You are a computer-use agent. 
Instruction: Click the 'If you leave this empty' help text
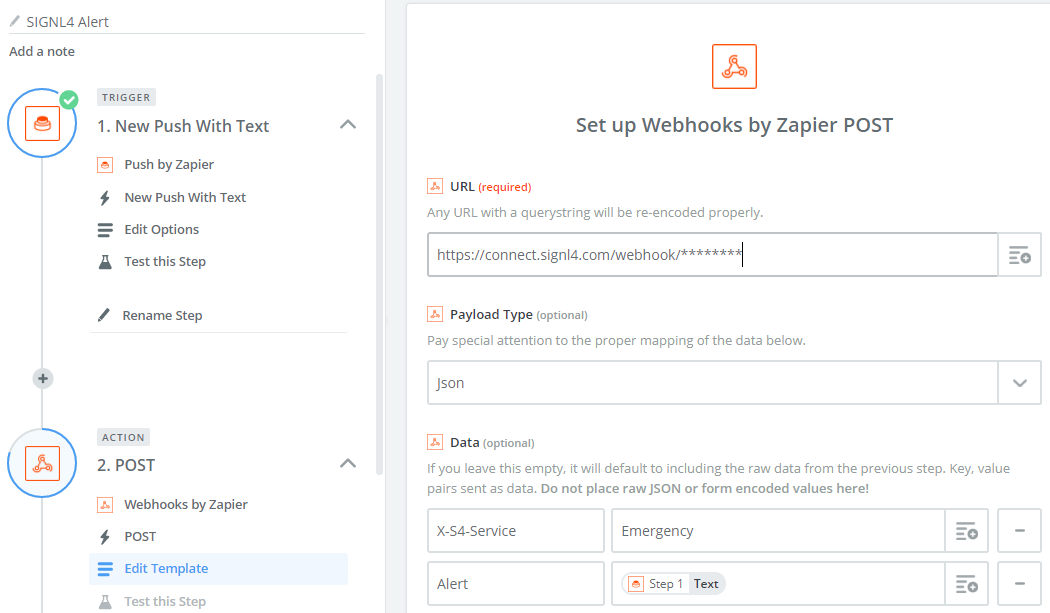719,478
